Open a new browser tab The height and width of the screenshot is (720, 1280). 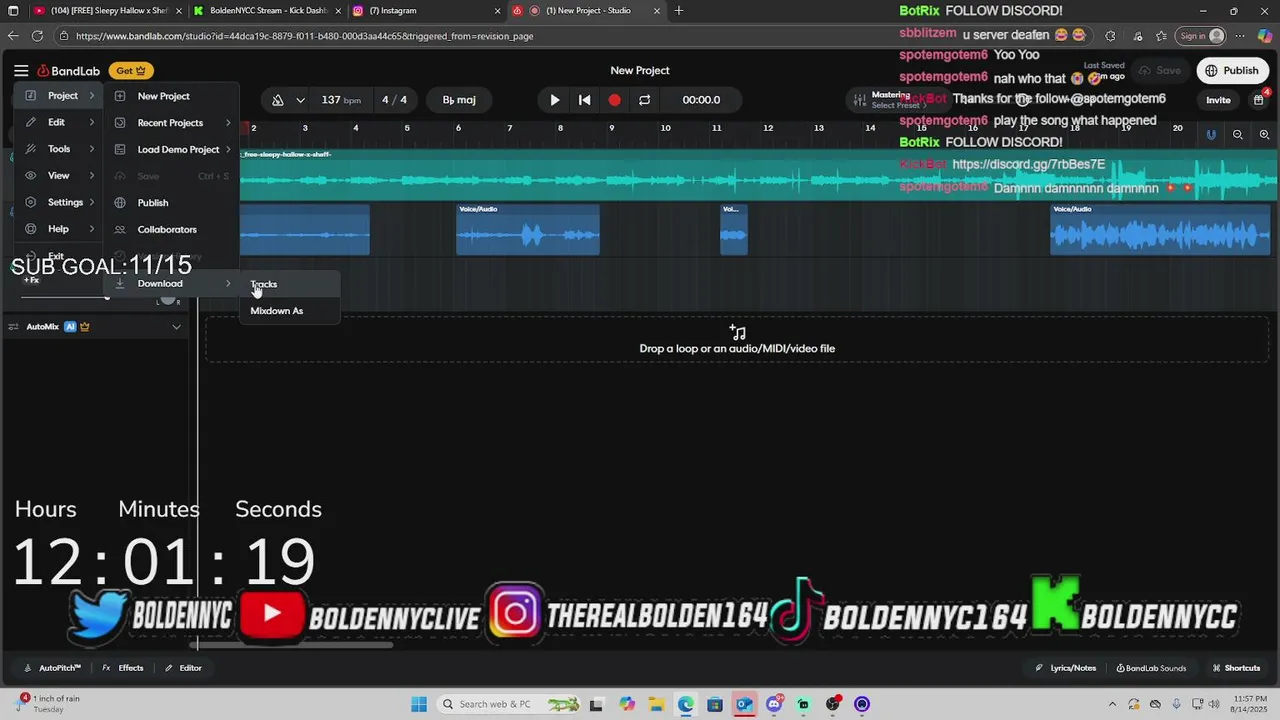tap(679, 11)
